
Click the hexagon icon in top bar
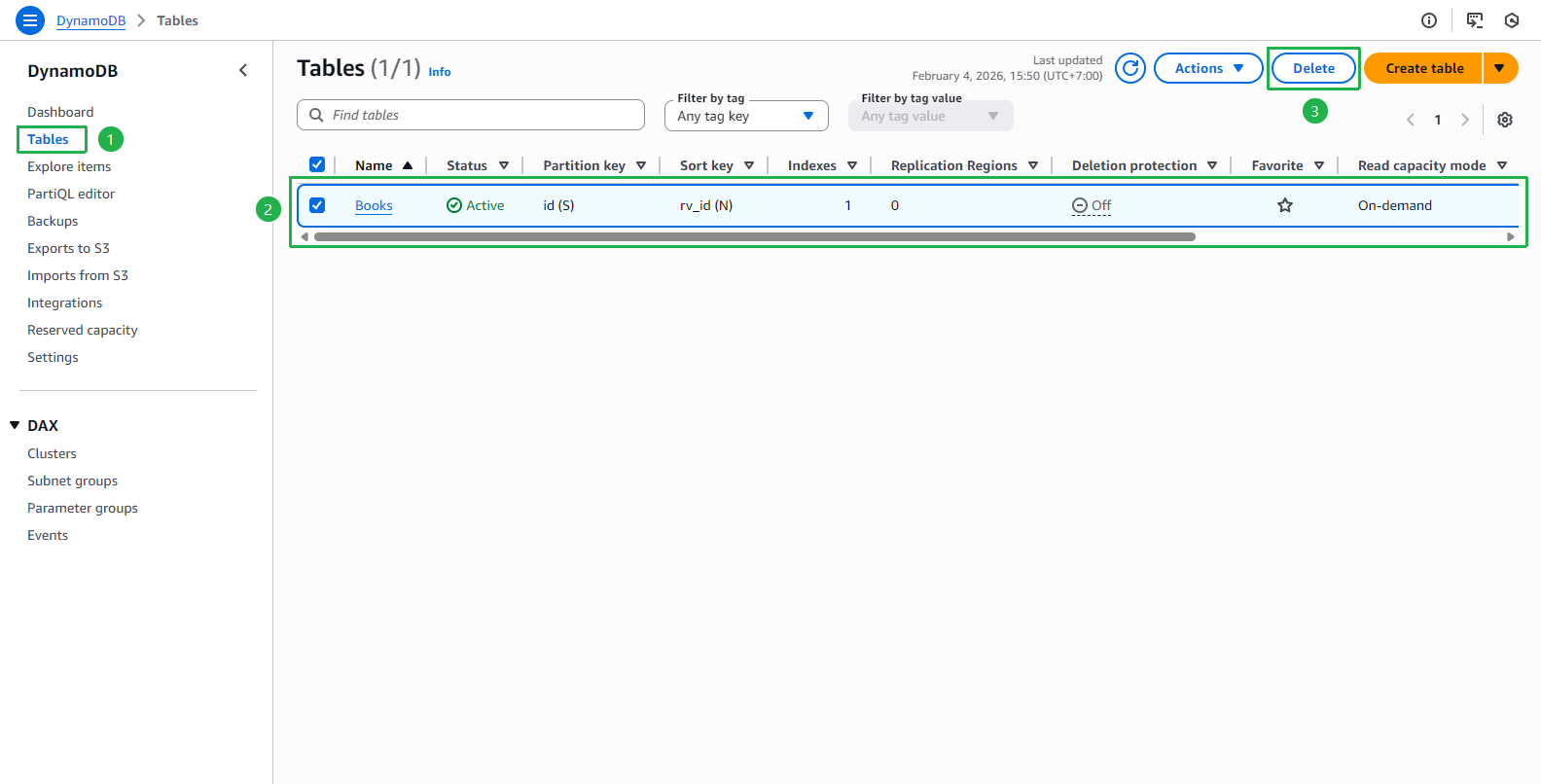click(1512, 20)
